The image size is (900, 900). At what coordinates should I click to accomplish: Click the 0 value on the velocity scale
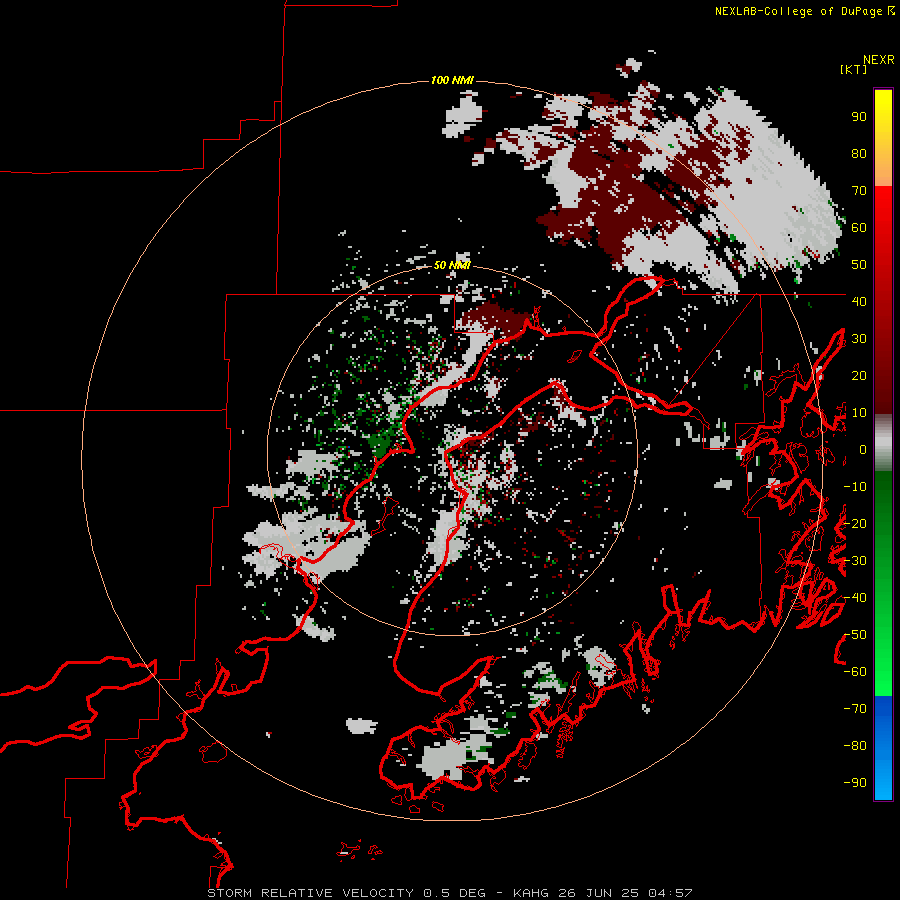tap(863, 449)
